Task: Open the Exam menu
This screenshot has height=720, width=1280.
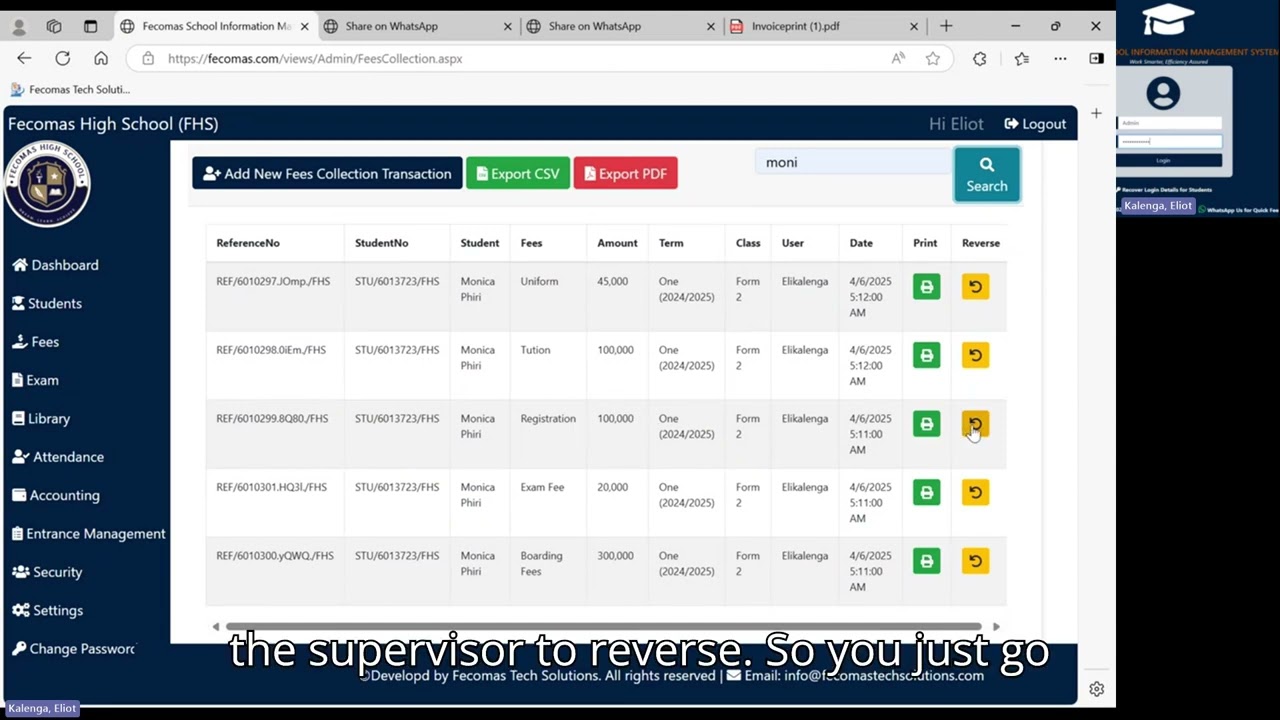Action: click(x=35, y=380)
